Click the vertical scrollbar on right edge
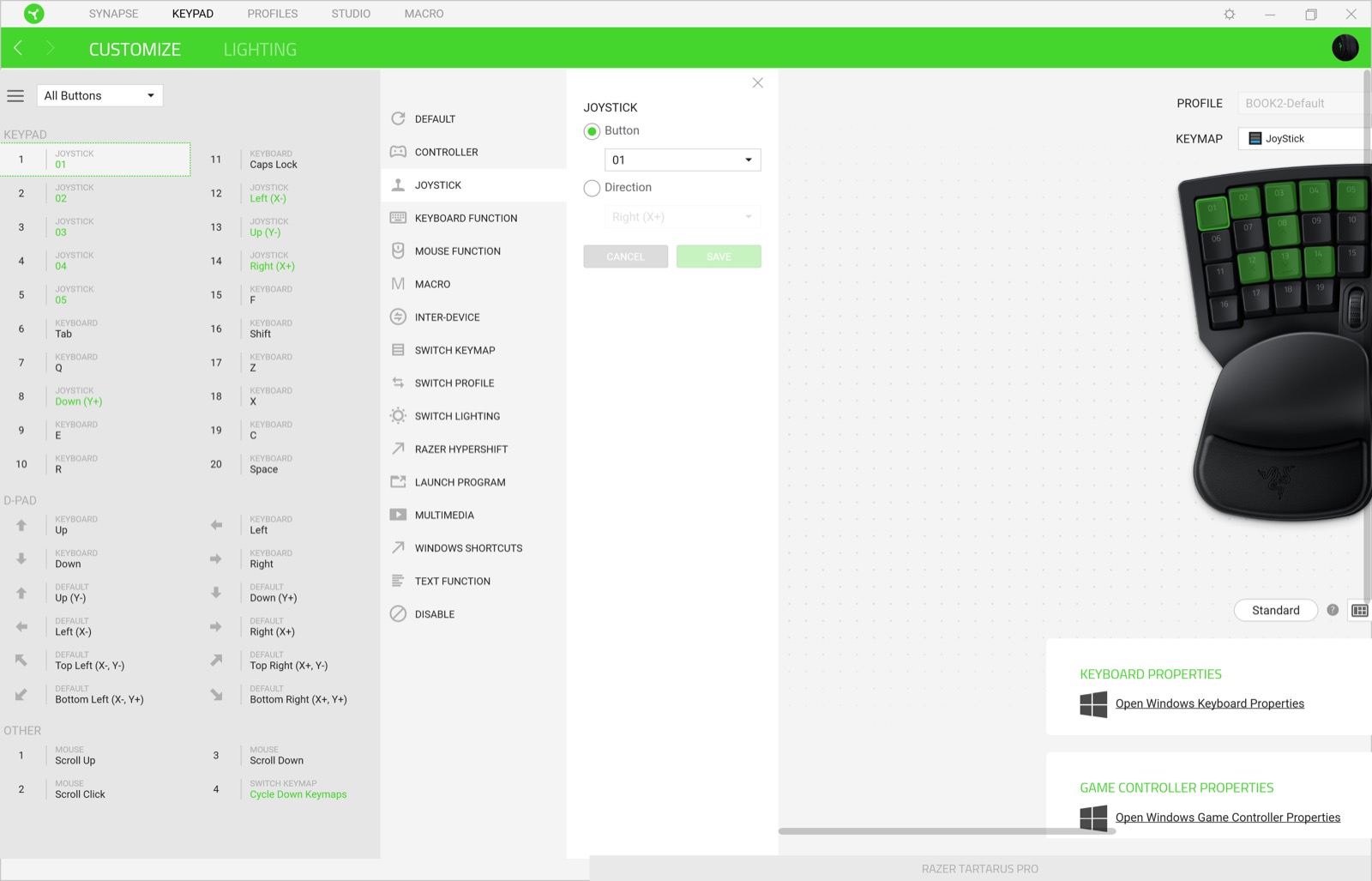Viewport: 1372px width, 881px height. pyautogui.click(x=1367, y=335)
